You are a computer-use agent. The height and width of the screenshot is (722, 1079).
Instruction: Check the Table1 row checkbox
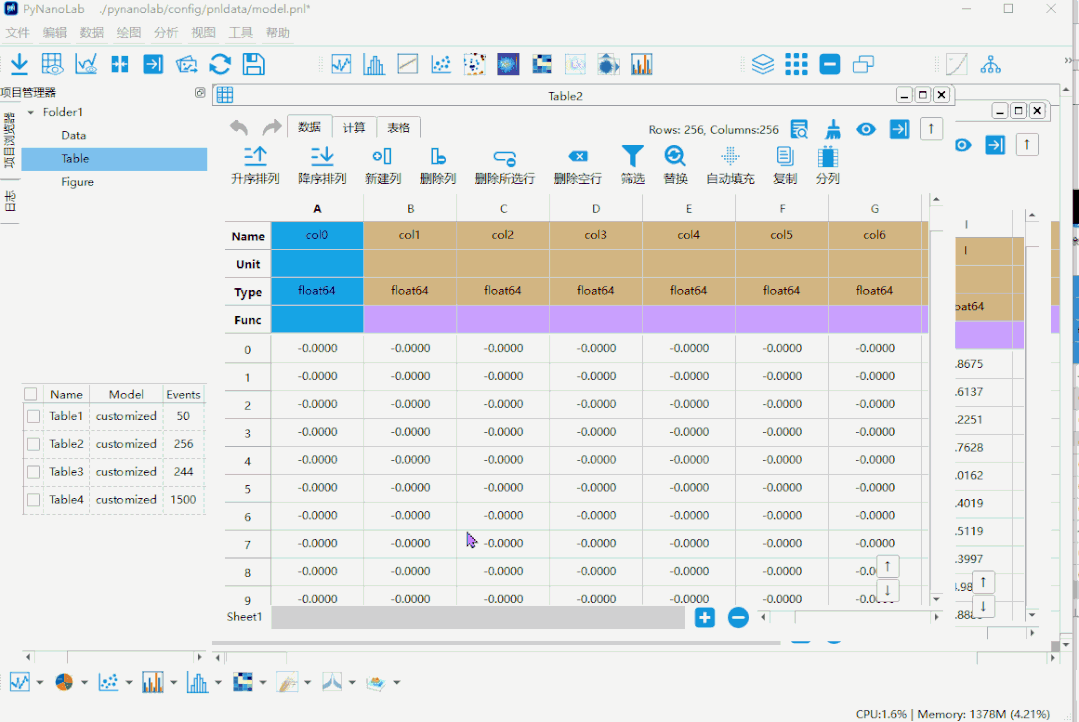coord(33,416)
